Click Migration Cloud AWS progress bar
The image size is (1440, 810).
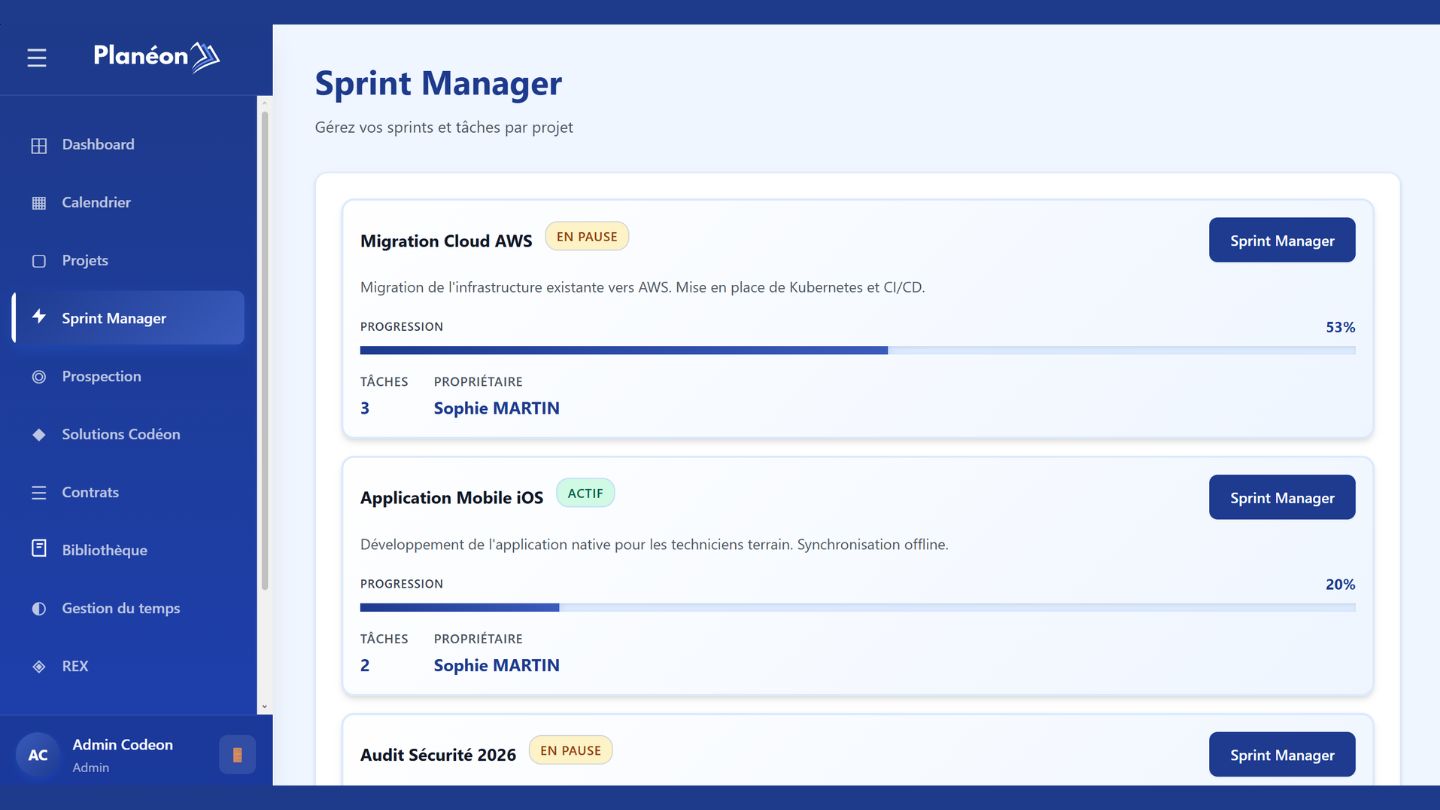[x=858, y=350]
